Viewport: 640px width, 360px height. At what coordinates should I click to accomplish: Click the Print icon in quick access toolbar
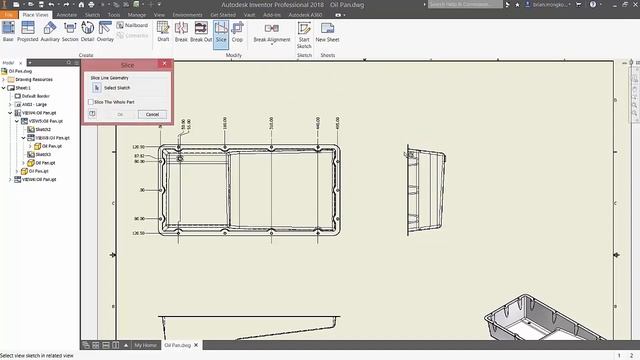tap(91, 4)
